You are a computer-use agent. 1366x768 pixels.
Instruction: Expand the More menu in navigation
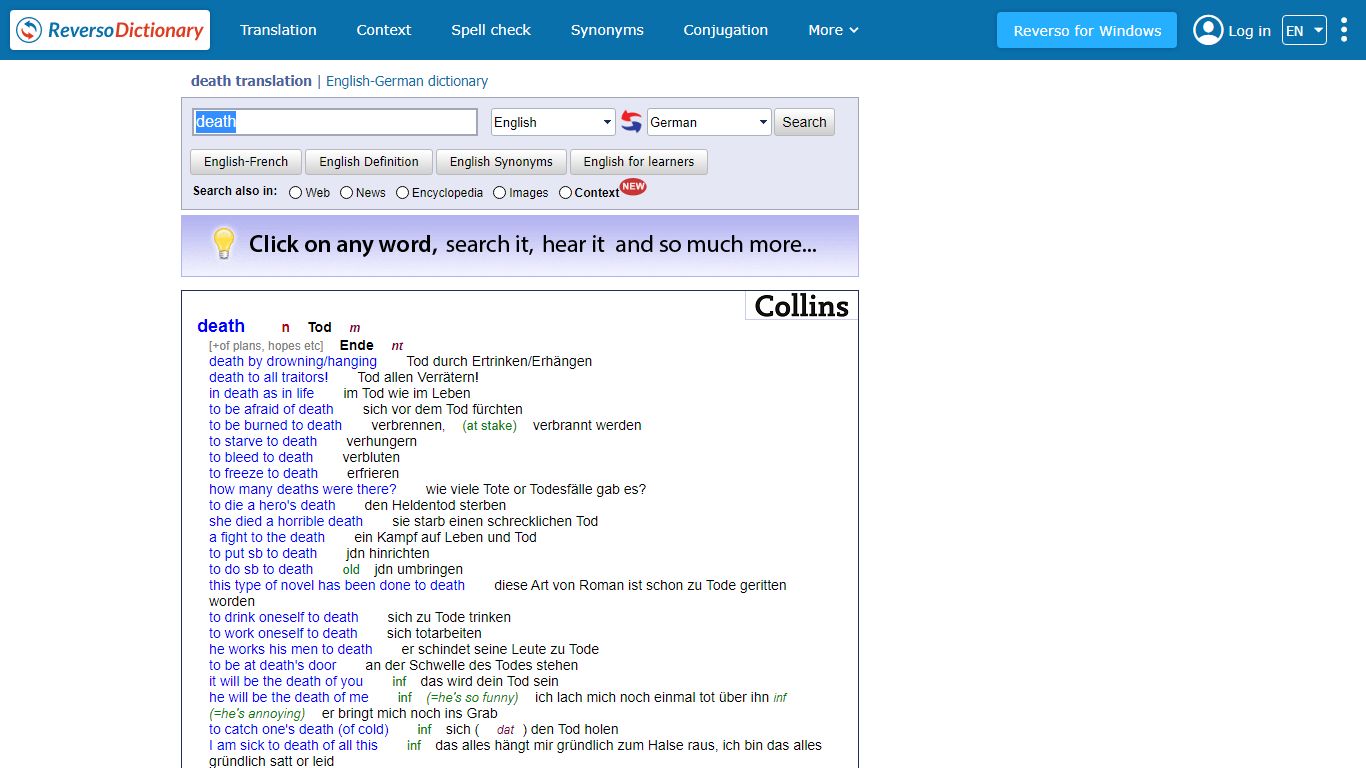coord(833,30)
